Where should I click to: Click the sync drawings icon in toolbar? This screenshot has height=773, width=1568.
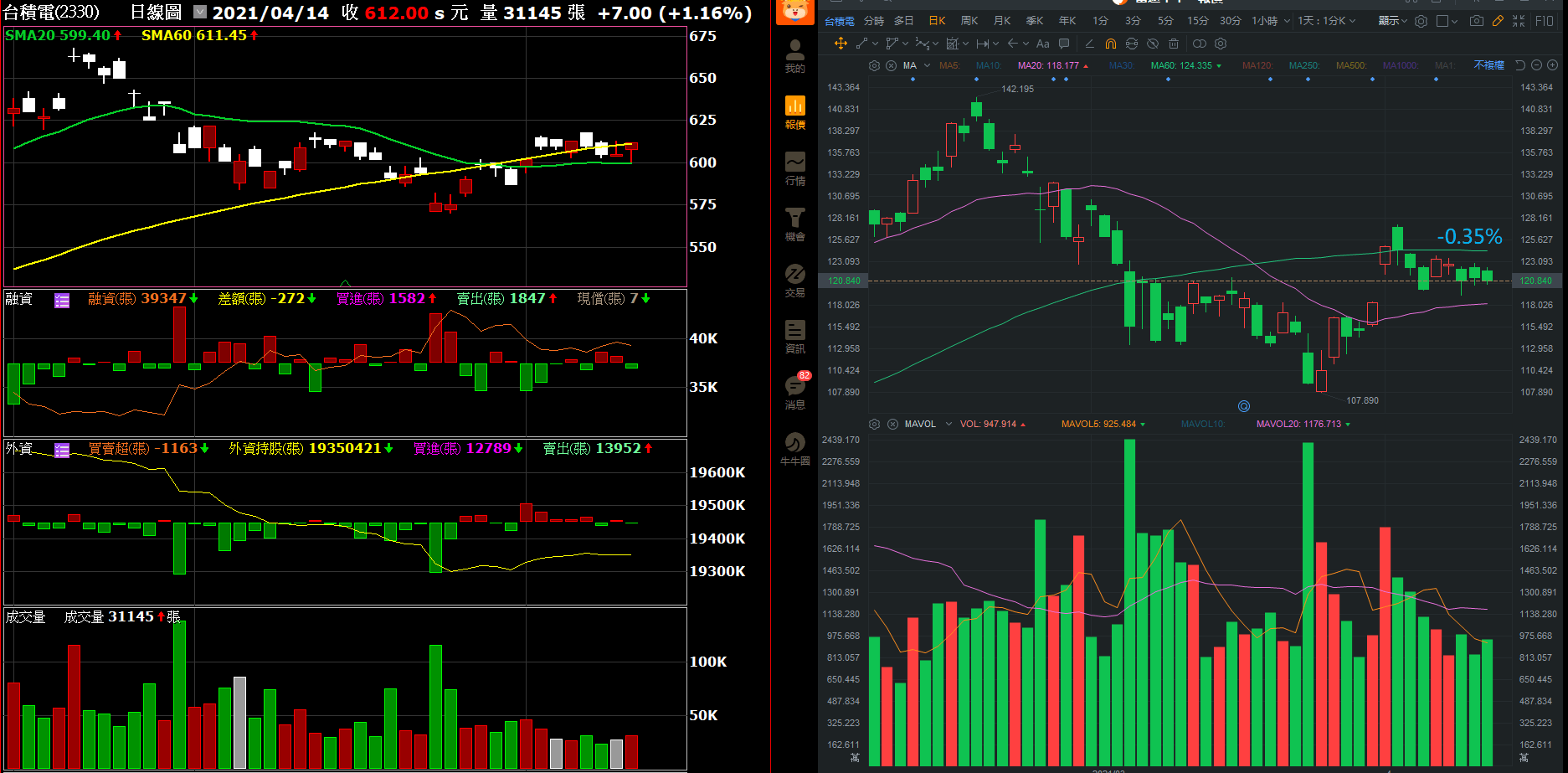(1132, 44)
